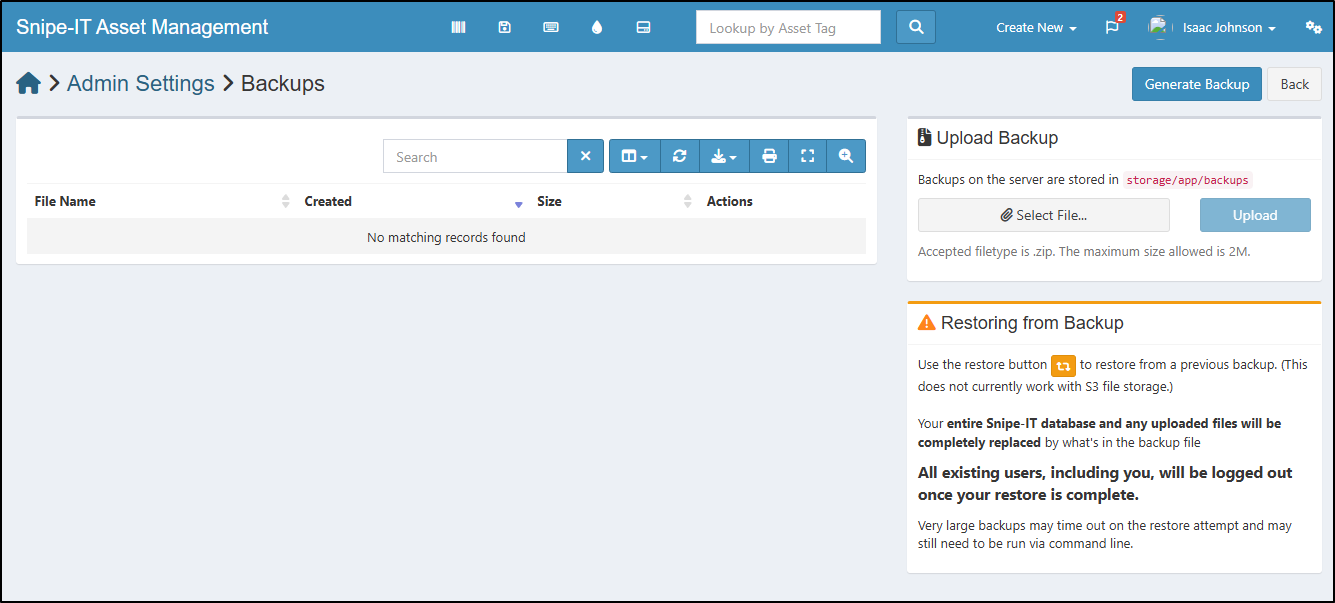Click Select File to choose backup
This screenshot has width=1335, height=603.
tap(1043, 215)
